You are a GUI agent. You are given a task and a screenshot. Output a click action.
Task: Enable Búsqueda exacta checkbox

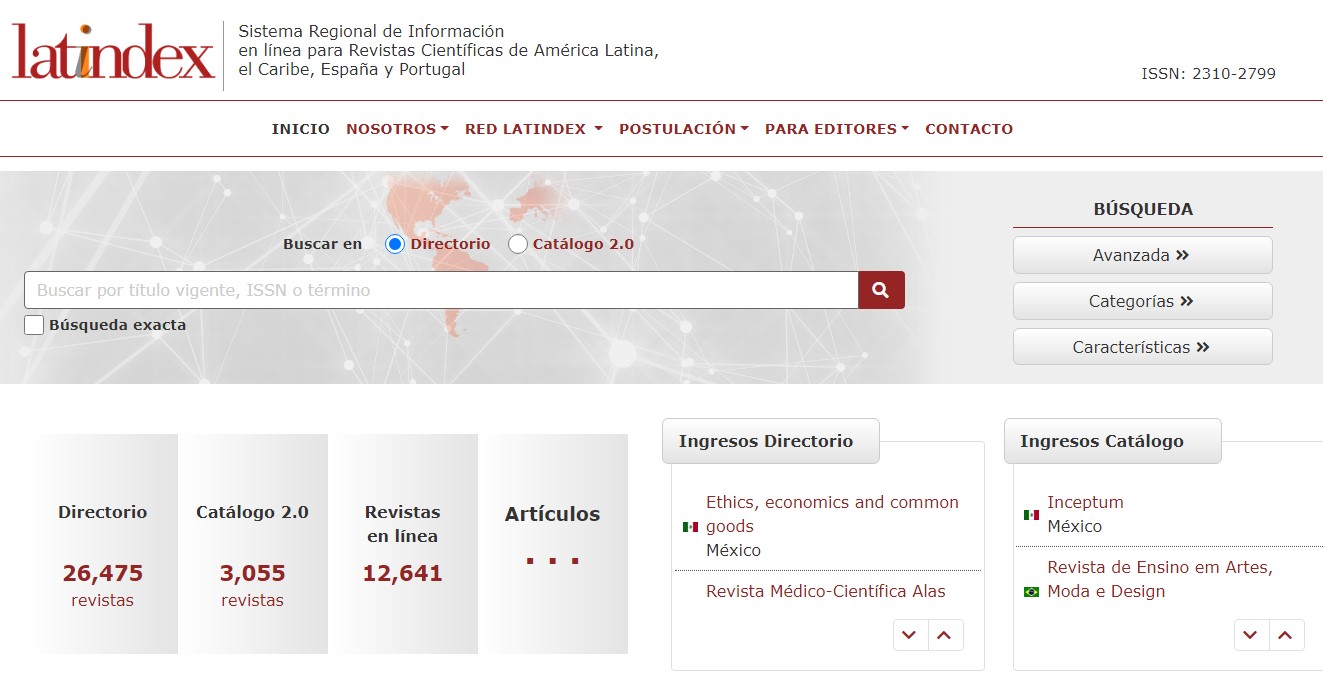[33, 324]
